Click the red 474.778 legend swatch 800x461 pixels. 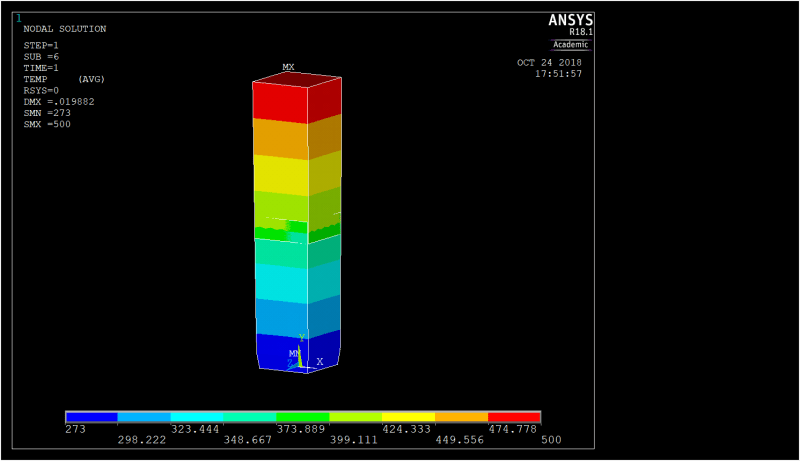(x=514, y=417)
